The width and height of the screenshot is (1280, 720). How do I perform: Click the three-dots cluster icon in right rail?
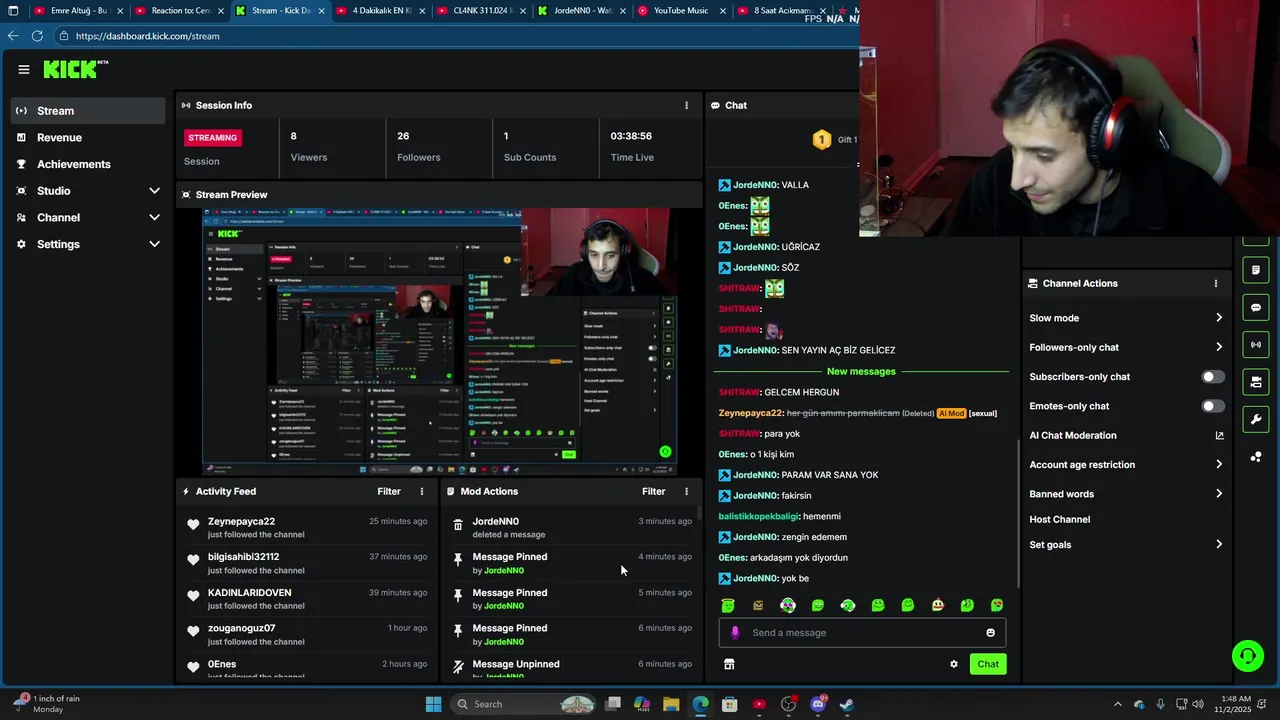coord(1256,456)
